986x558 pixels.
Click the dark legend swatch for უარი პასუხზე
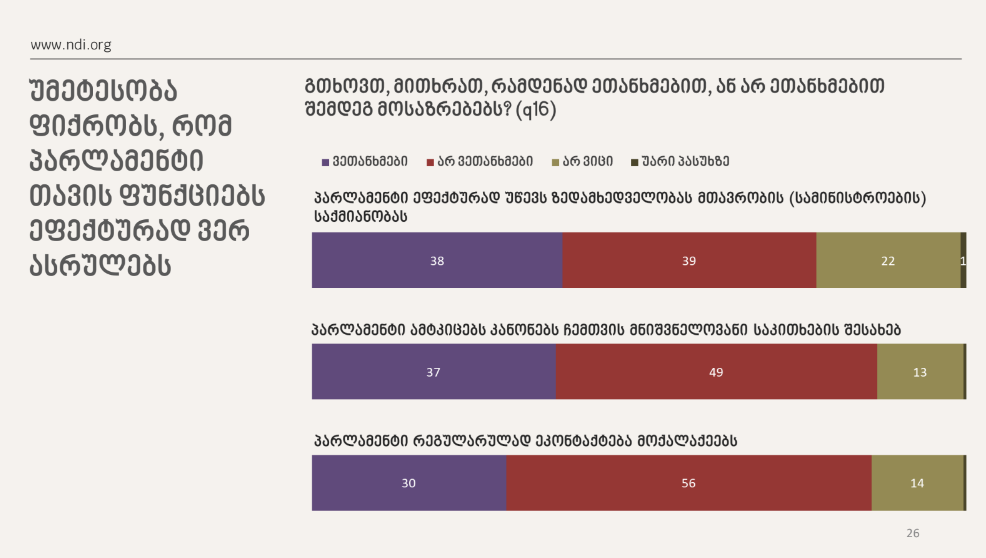tap(634, 161)
